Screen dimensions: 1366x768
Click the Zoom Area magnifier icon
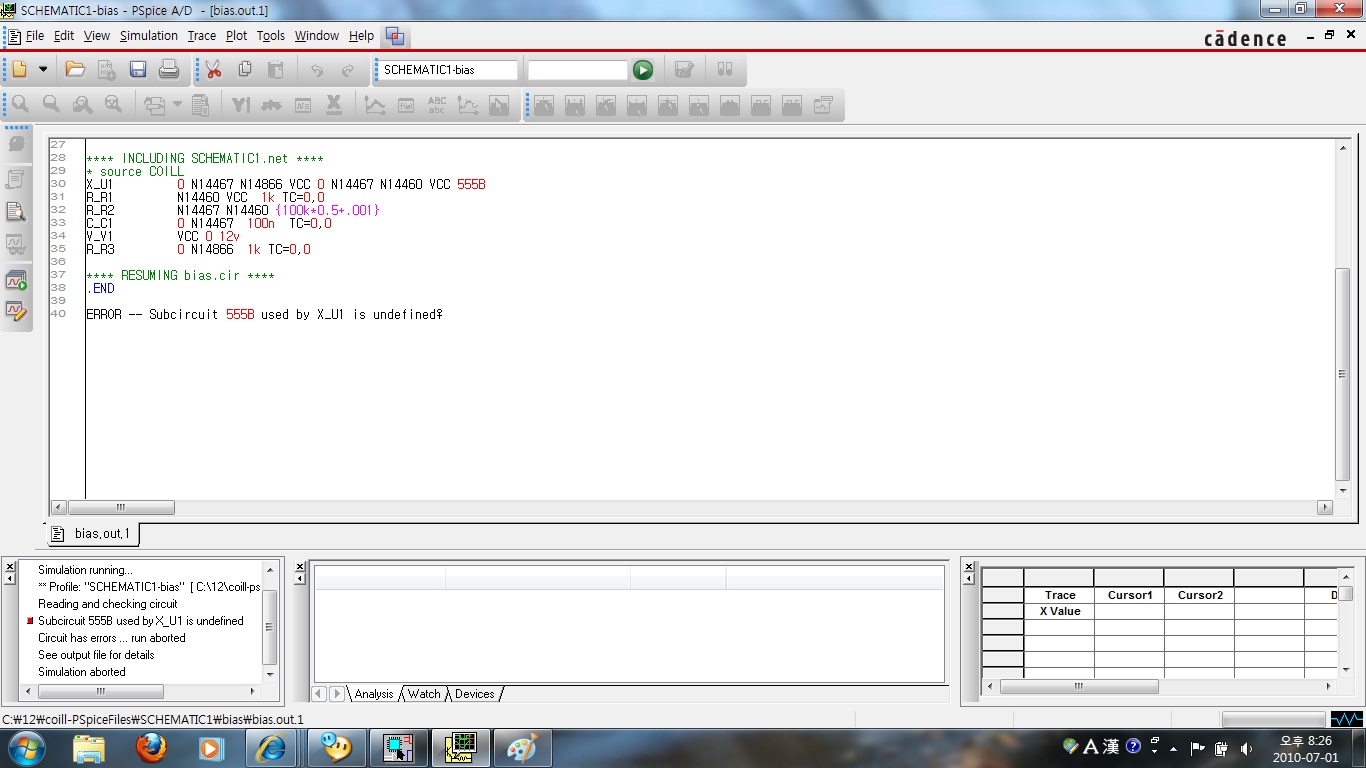point(82,104)
